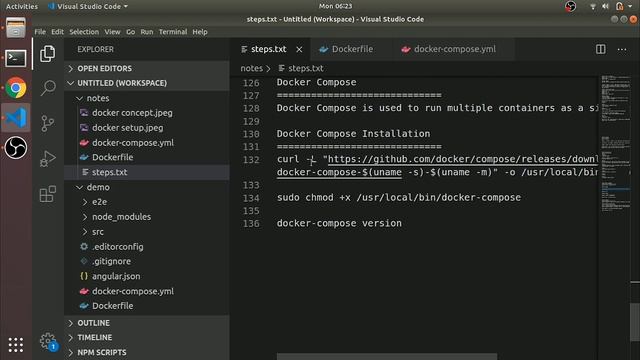Viewport: 640px width, 360px height.
Task: Open the Extensions view
Action: click(48, 194)
